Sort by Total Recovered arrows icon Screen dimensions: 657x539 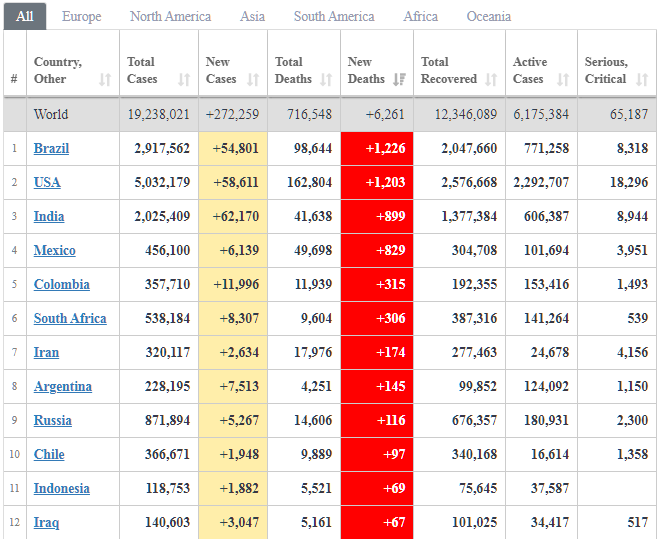(x=491, y=80)
